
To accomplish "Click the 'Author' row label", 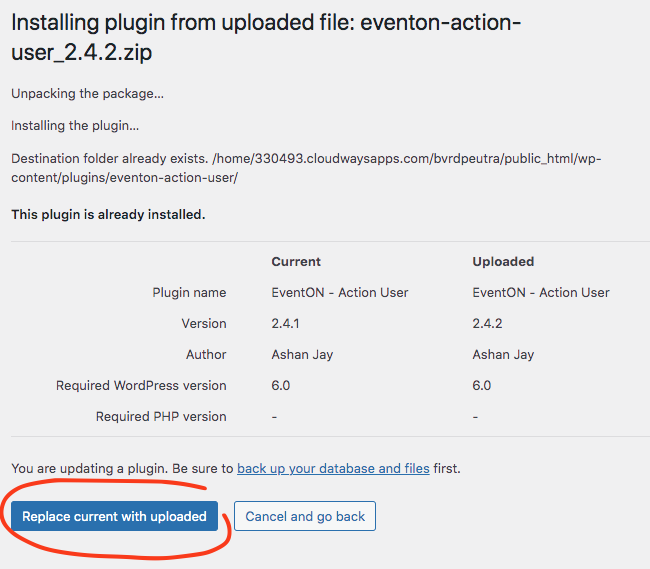I will click(x=206, y=354).
